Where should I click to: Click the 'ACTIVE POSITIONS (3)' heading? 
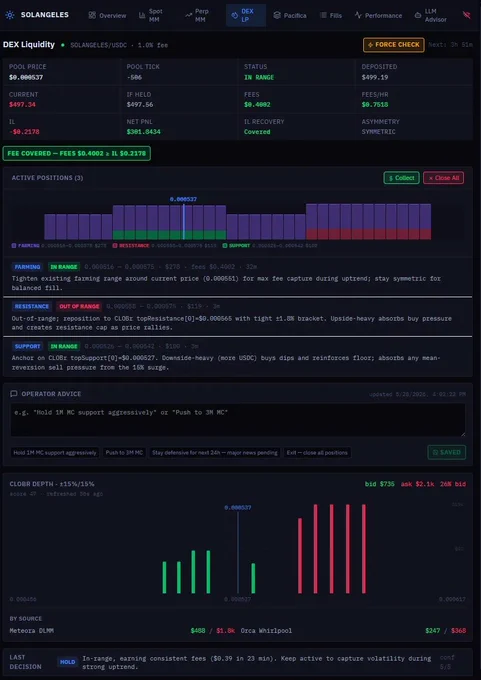point(47,178)
